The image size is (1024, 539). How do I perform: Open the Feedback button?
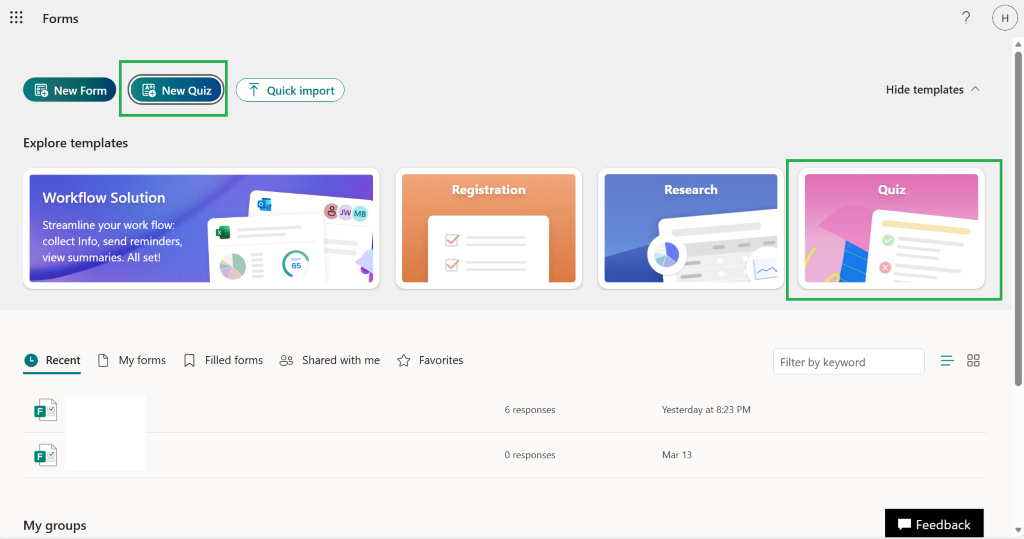[x=934, y=524]
